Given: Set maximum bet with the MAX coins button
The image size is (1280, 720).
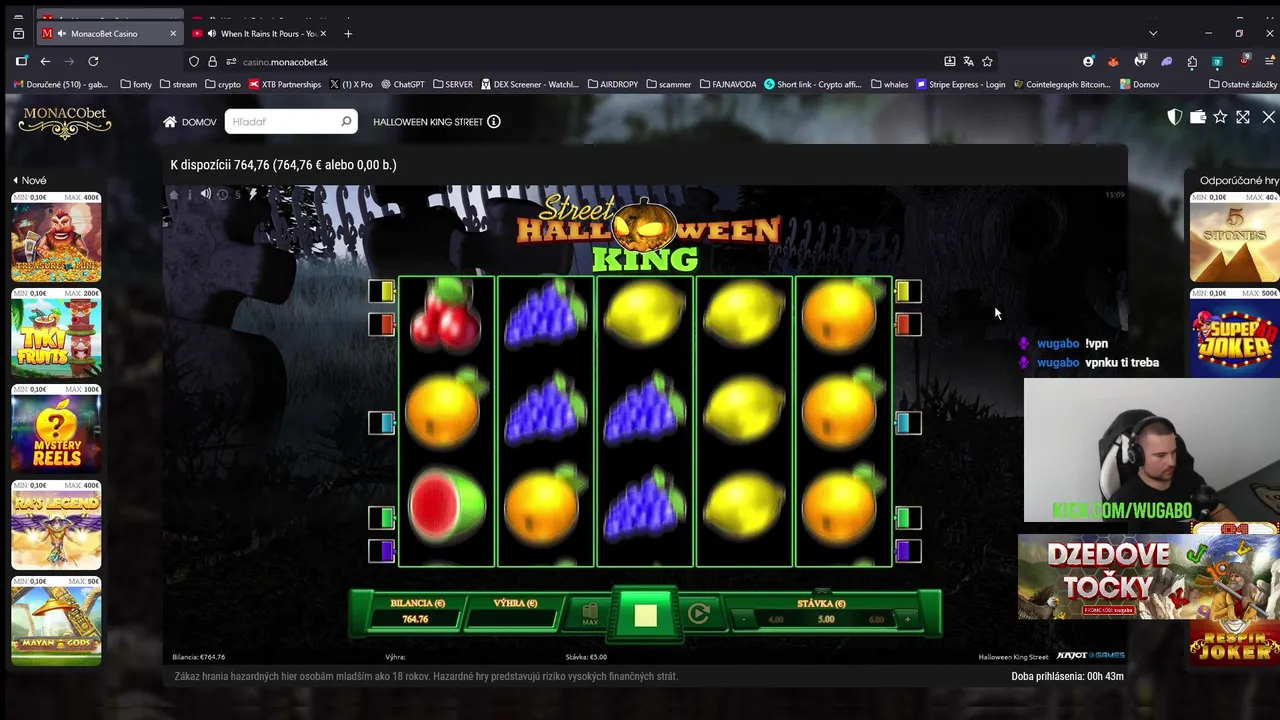Looking at the screenshot, I should click(590, 615).
